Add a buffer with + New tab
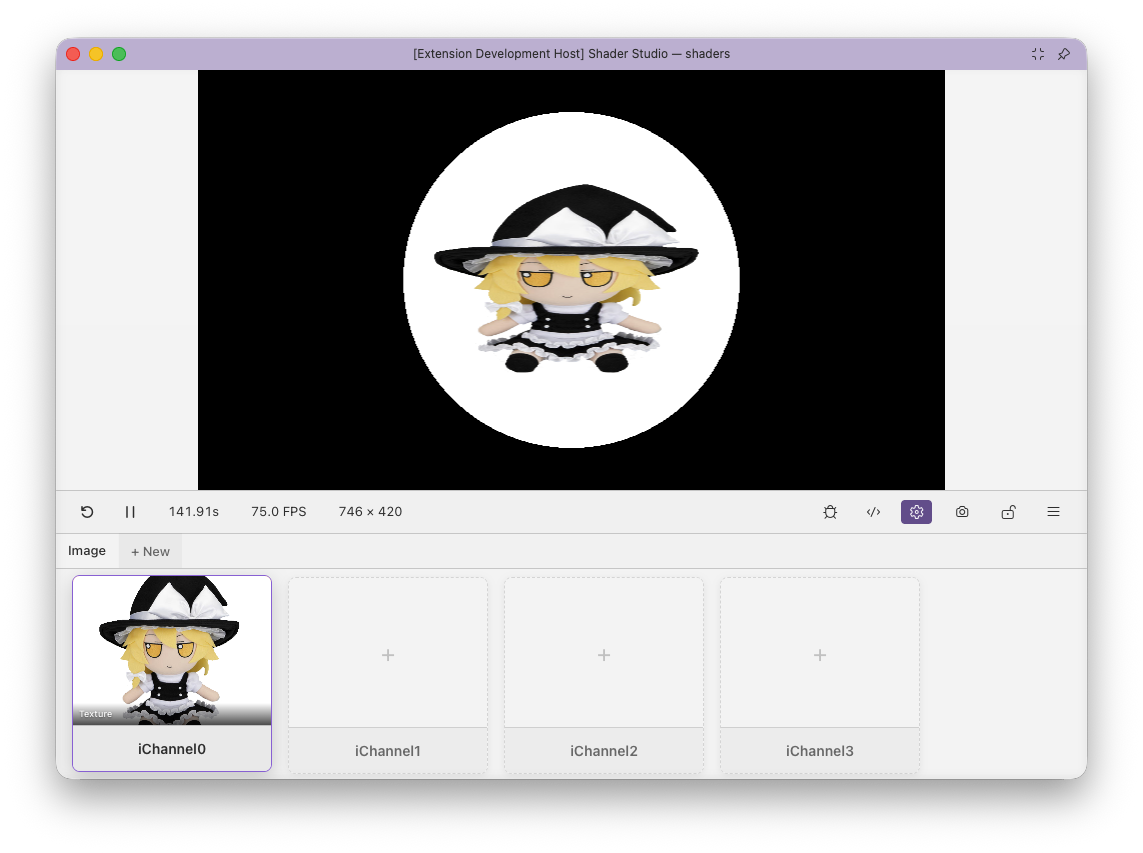The image size is (1143, 853). pyautogui.click(x=150, y=551)
